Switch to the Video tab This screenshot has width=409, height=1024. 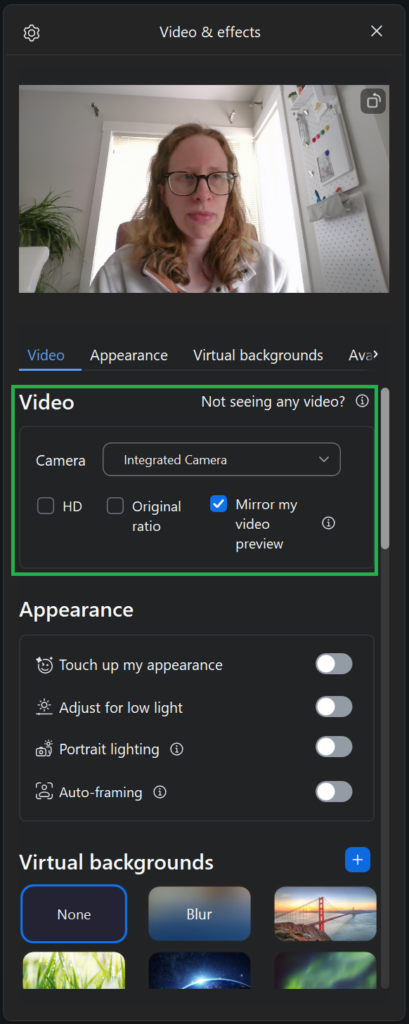[x=46, y=355]
